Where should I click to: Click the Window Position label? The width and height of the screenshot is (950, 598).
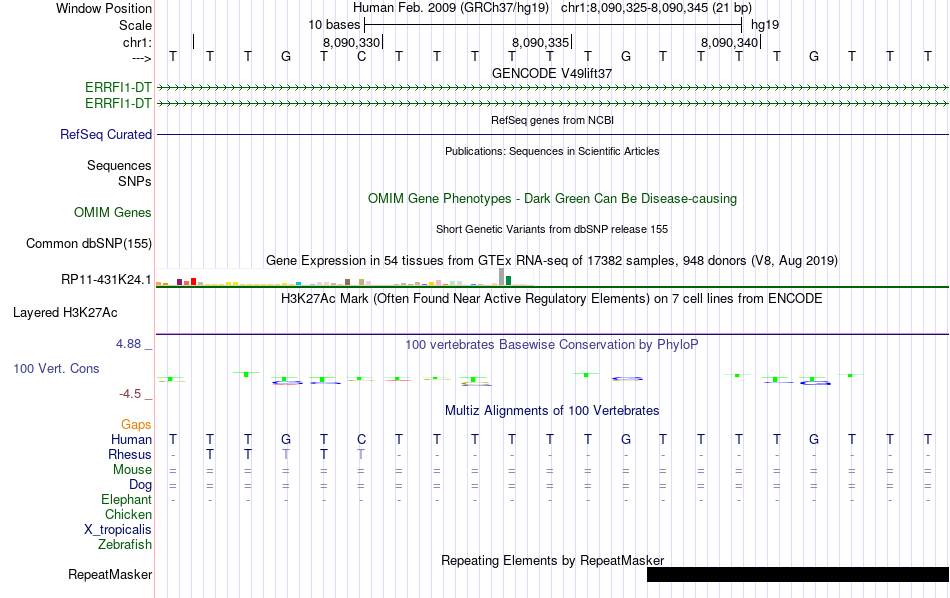(x=104, y=8)
